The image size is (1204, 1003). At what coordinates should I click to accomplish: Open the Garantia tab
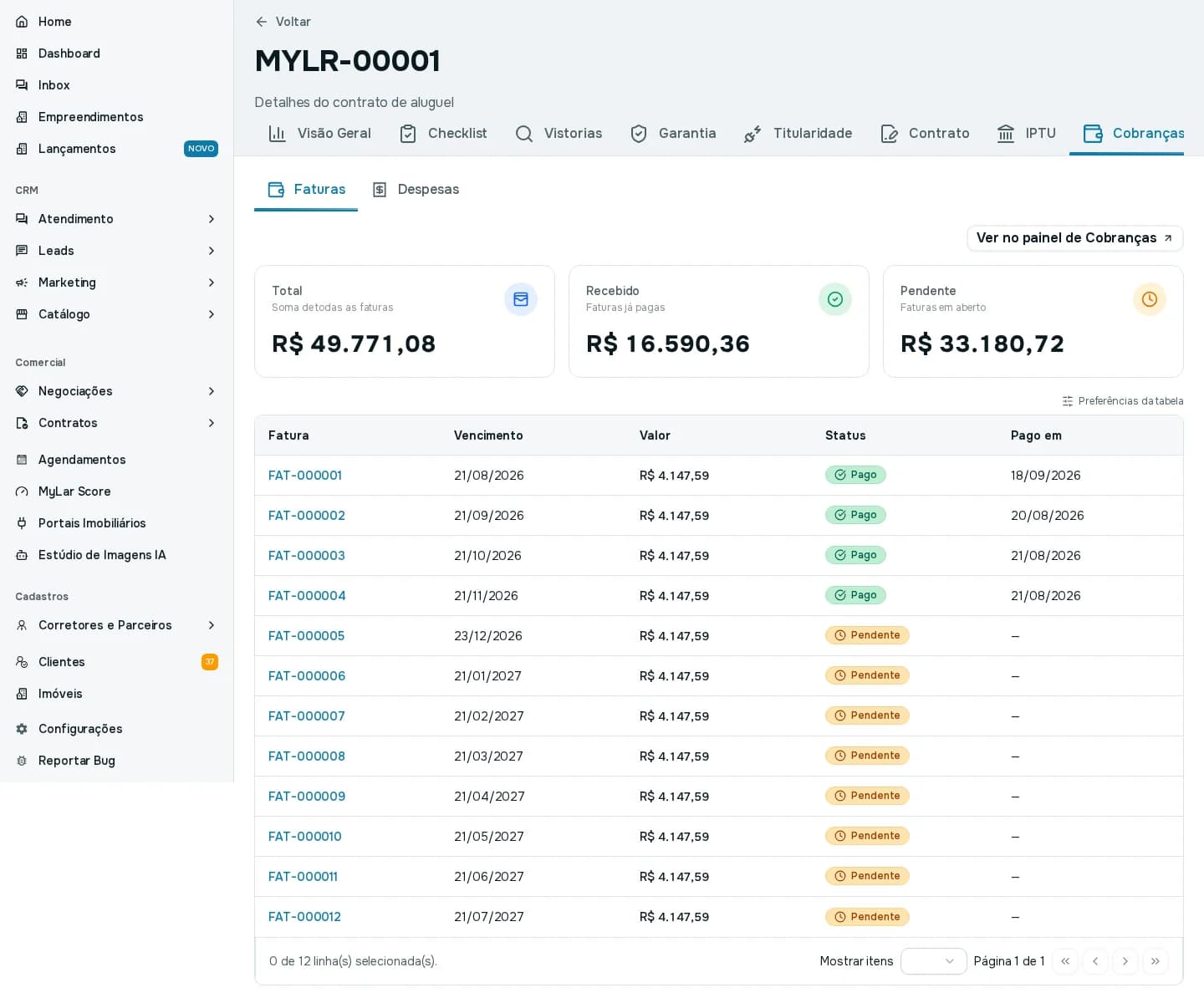(673, 134)
